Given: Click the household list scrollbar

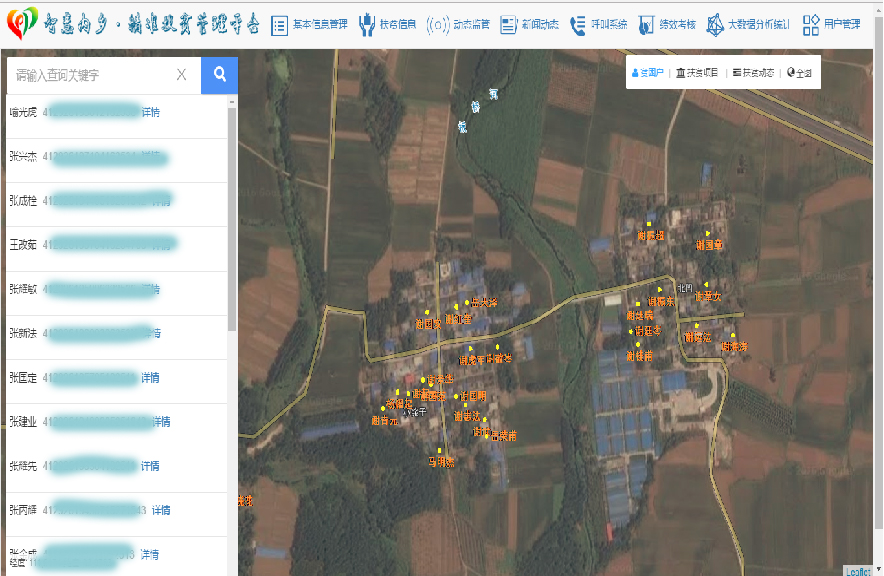Looking at the screenshot, I should [x=232, y=220].
